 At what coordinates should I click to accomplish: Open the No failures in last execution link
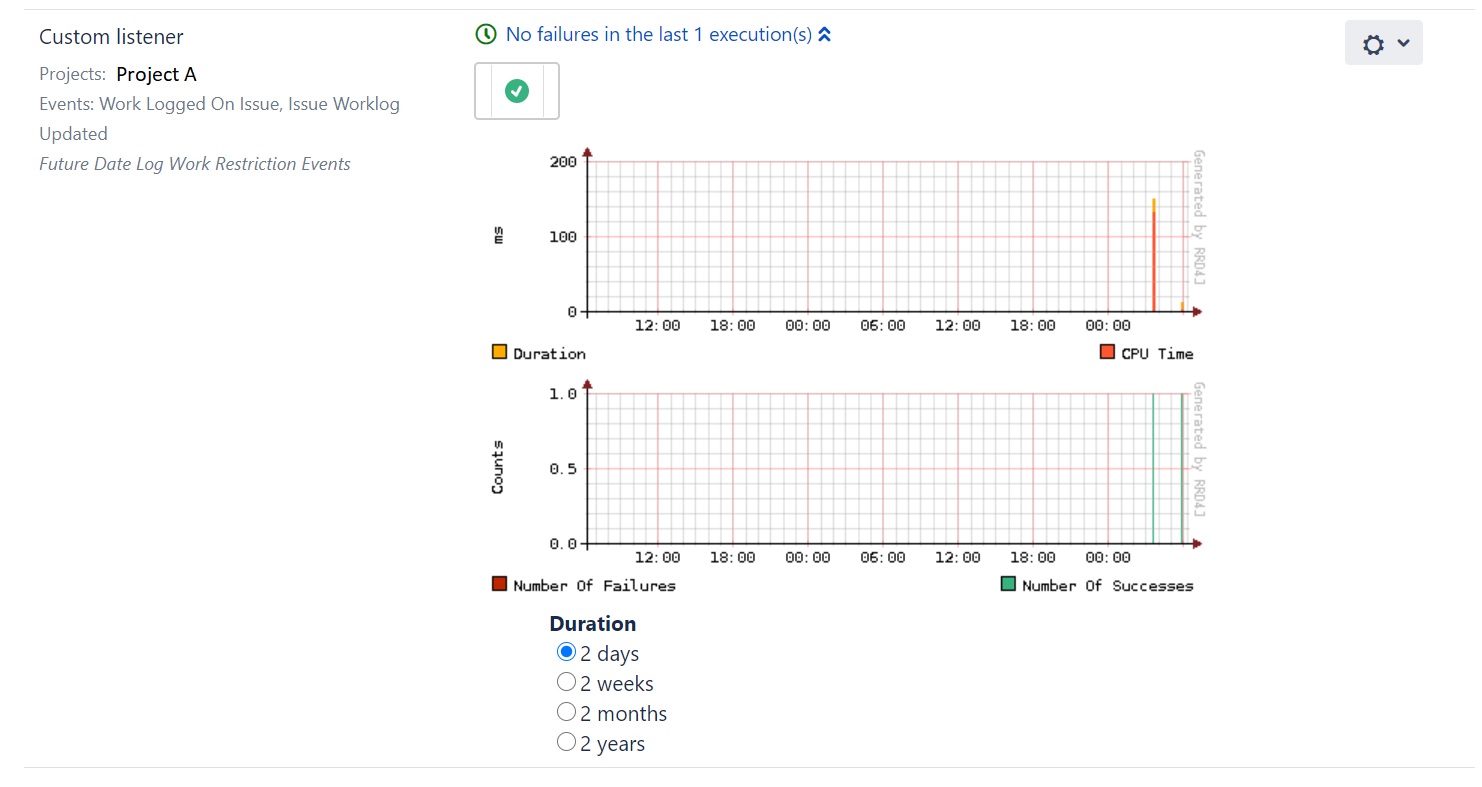click(x=658, y=35)
